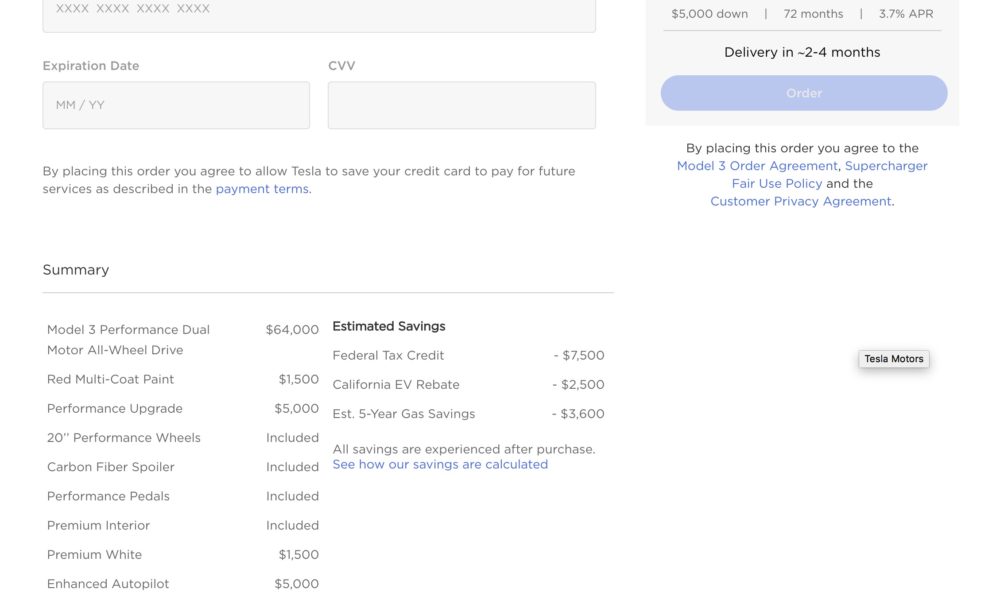Click the 72 months loan term text
The image size is (1000, 600).
813,14
